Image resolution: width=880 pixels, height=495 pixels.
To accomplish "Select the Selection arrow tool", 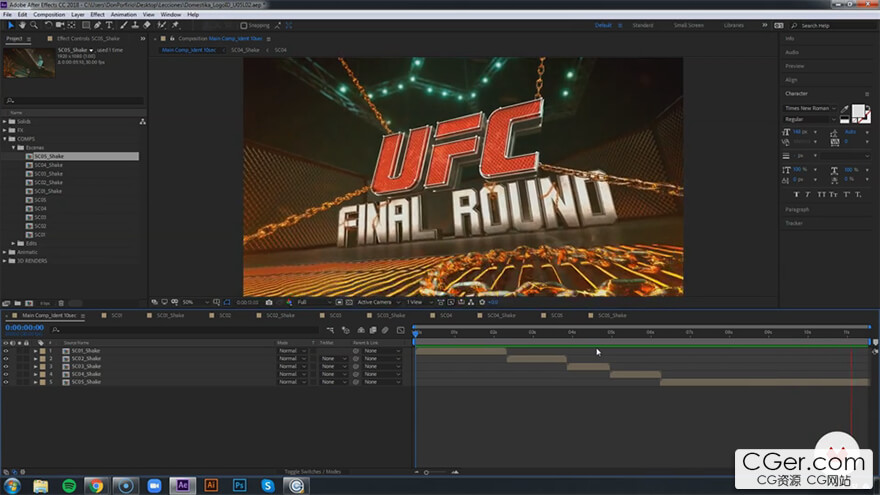I will point(11,25).
